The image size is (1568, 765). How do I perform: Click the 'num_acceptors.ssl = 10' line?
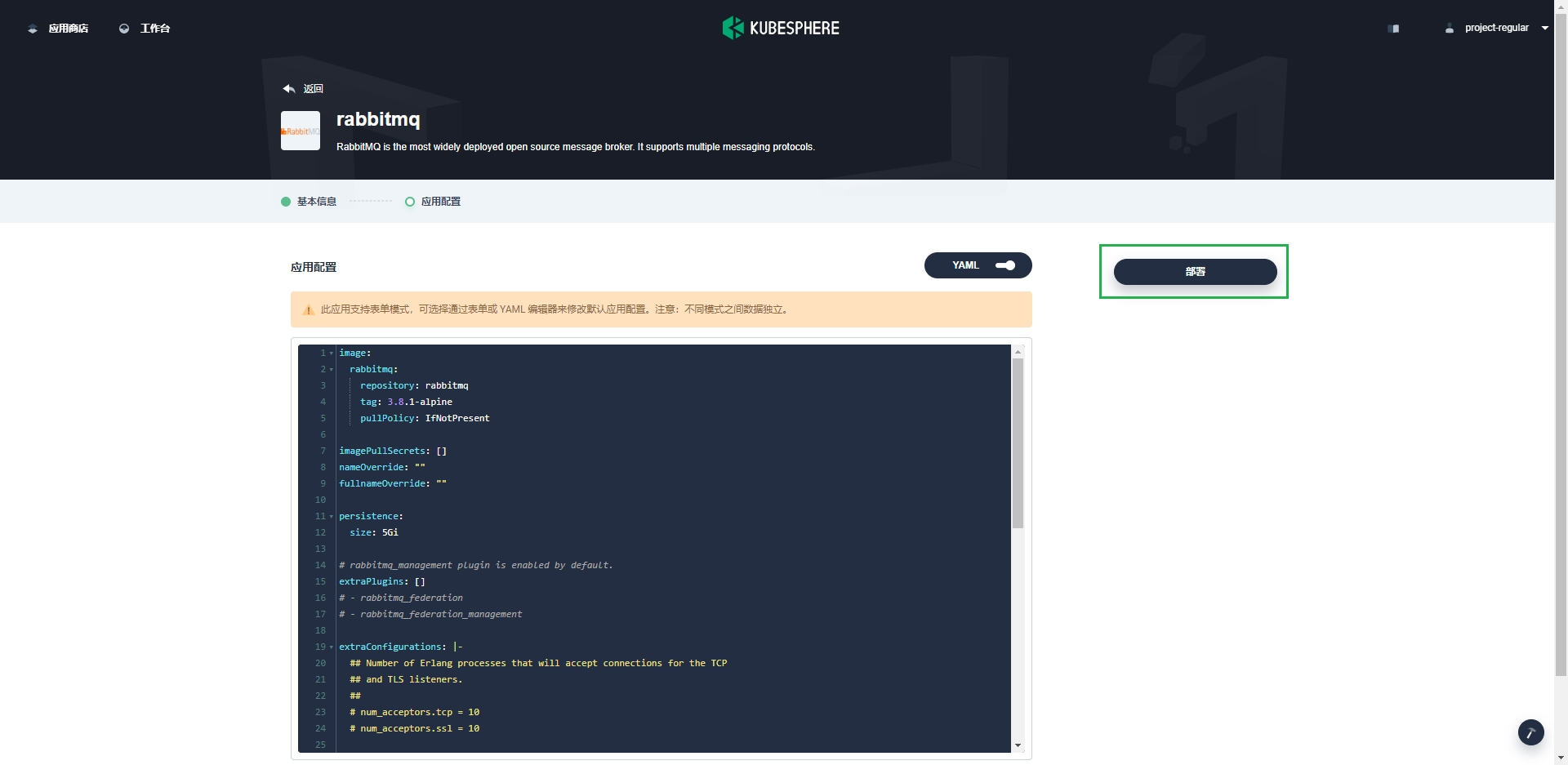415,728
